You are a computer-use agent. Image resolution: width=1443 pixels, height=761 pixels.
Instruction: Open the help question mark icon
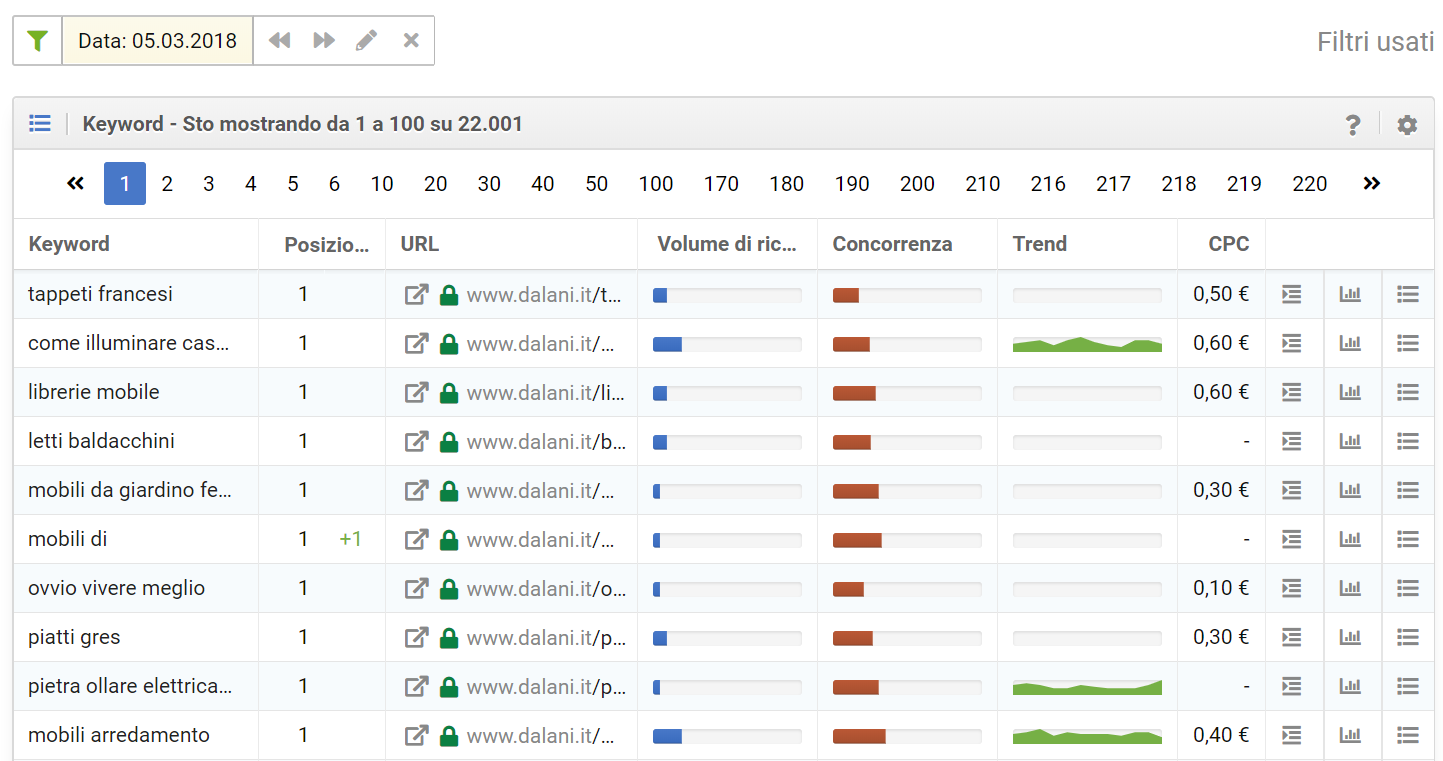pos(1353,125)
